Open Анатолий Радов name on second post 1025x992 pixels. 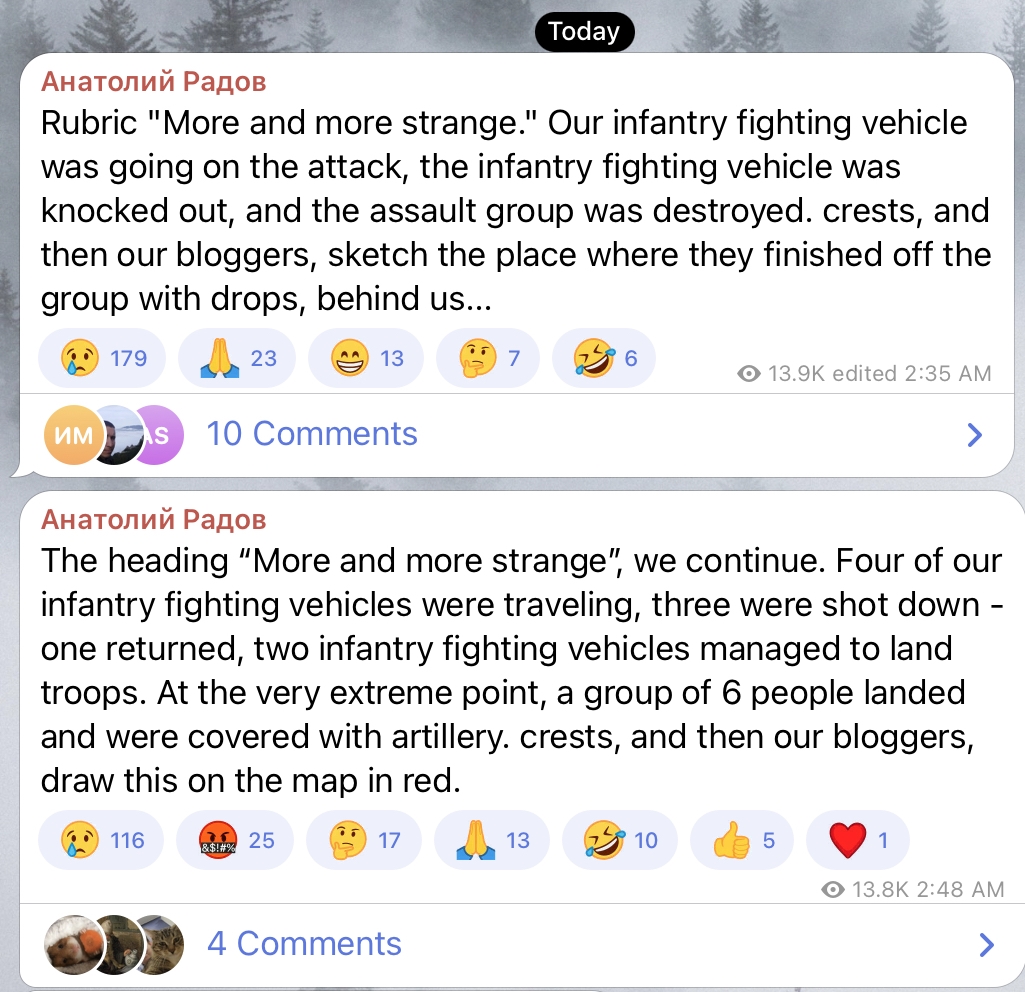click(154, 519)
